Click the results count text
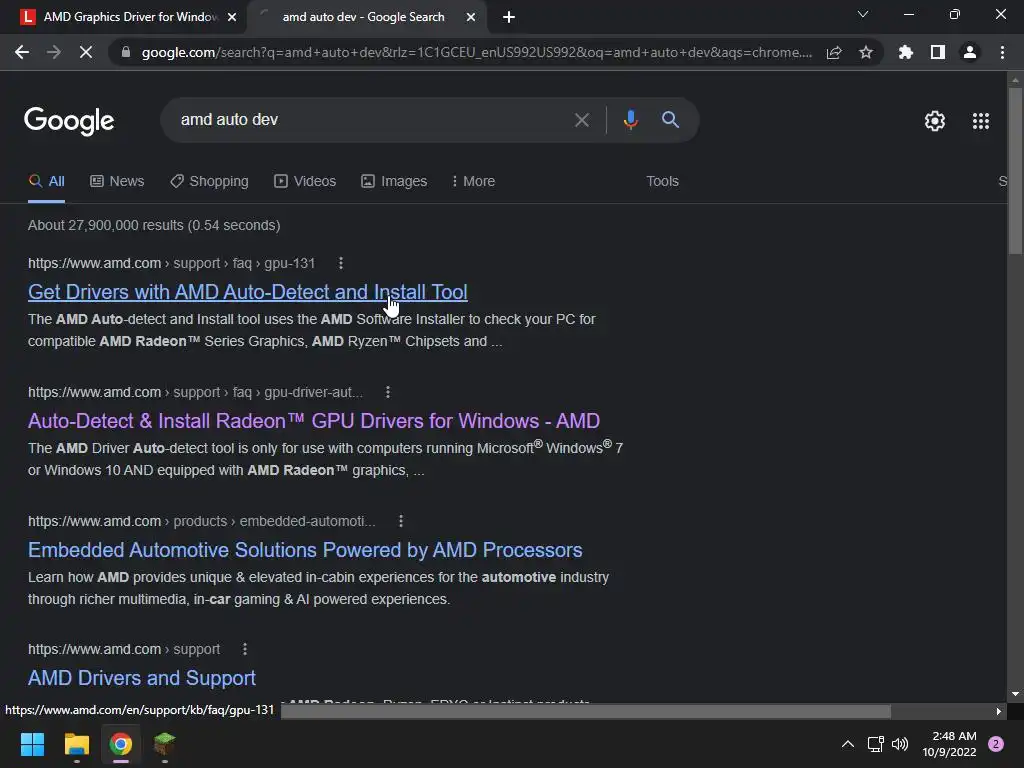 click(154, 225)
